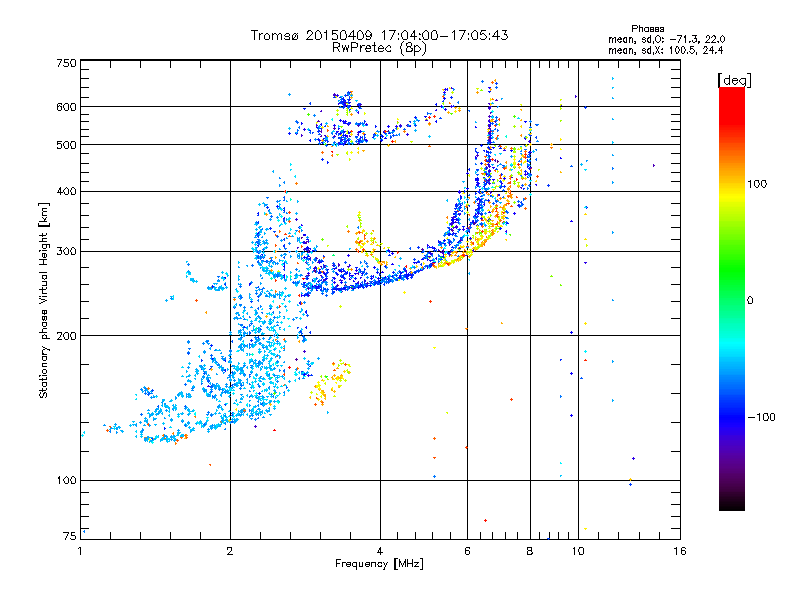Select the 'mean, sd,X: 100.5, 24.4' line
This screenshot has width=800, height=600.
(x=665, y=50)
